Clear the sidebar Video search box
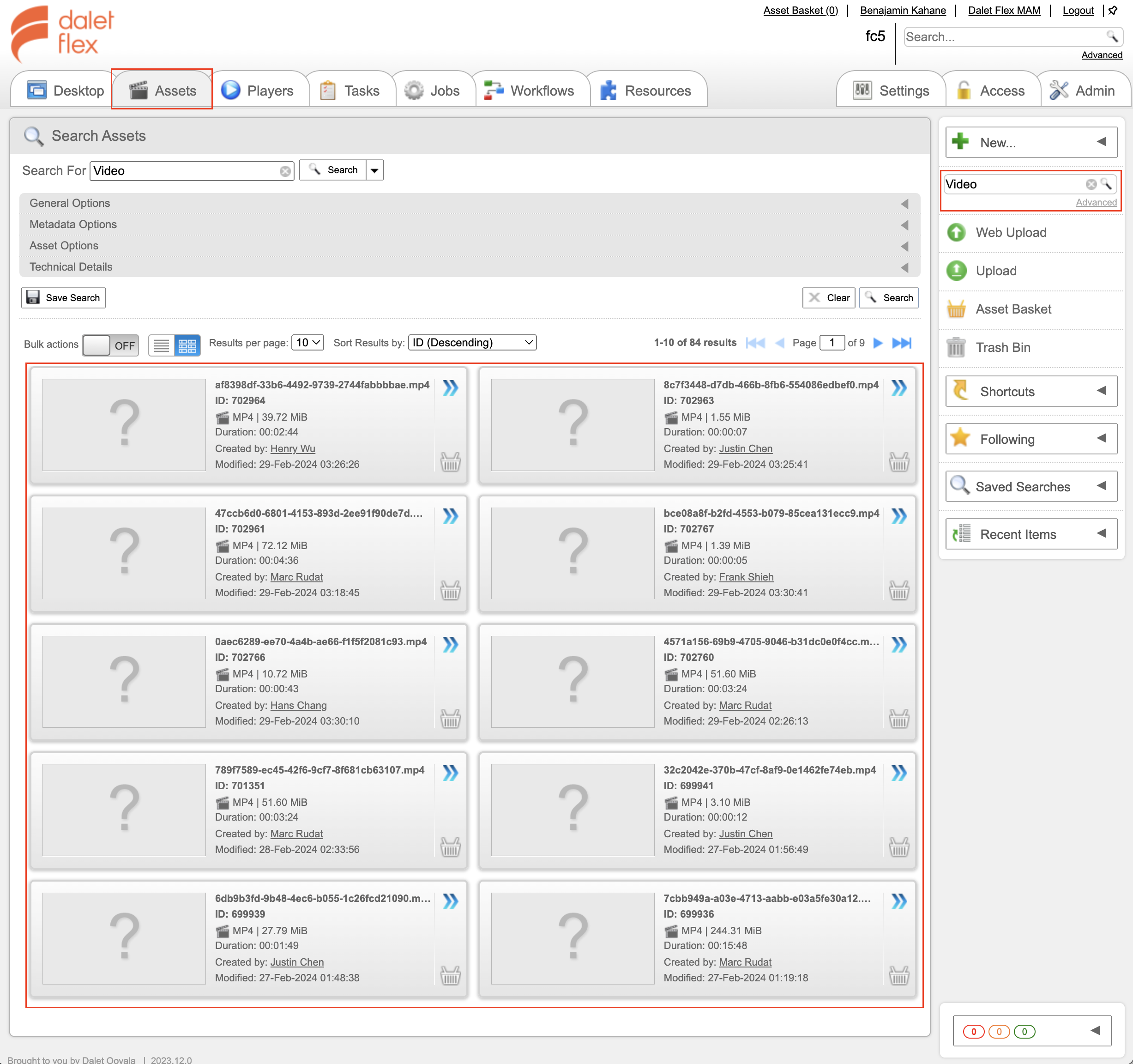Viewport: 1133px width, 1064px height. (1091, 184)
